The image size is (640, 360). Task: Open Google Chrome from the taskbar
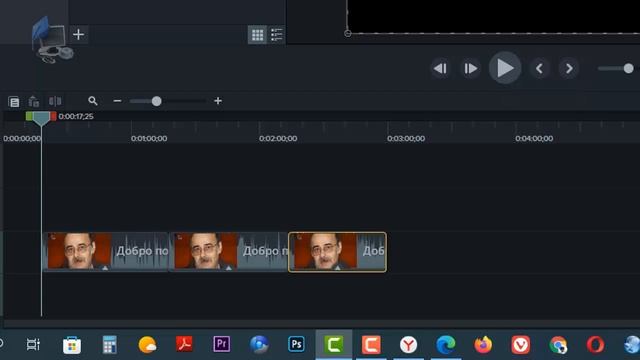[558, 345]
